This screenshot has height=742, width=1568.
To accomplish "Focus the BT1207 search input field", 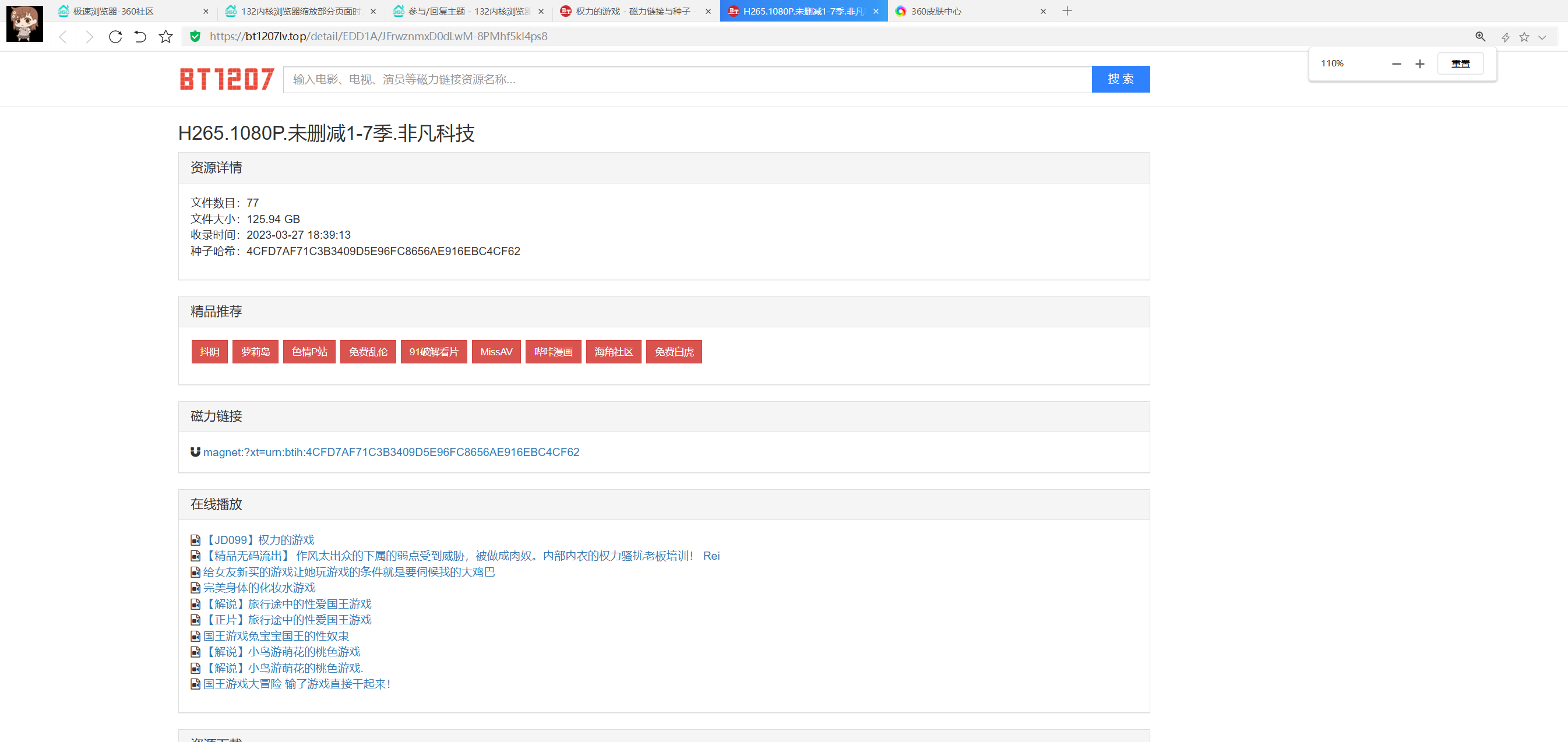I will coord(686,80).
